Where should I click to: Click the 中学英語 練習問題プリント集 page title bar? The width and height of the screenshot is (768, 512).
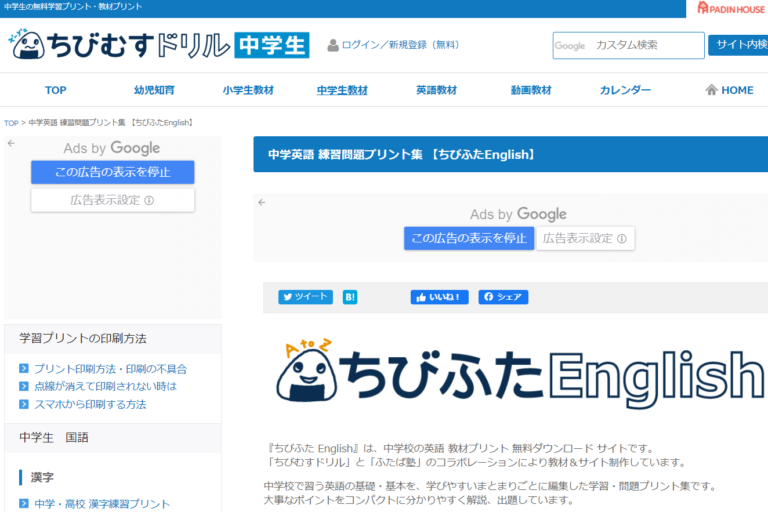510,155
